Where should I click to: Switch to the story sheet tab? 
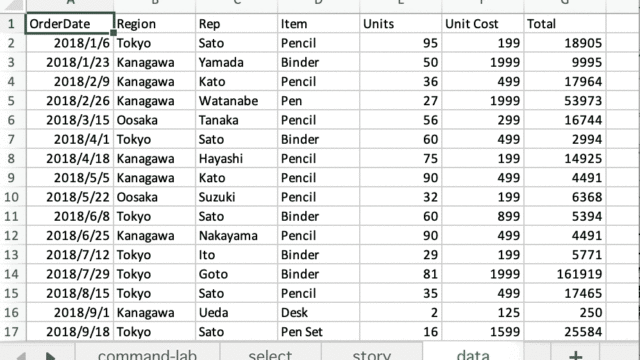tap(371, 353)
